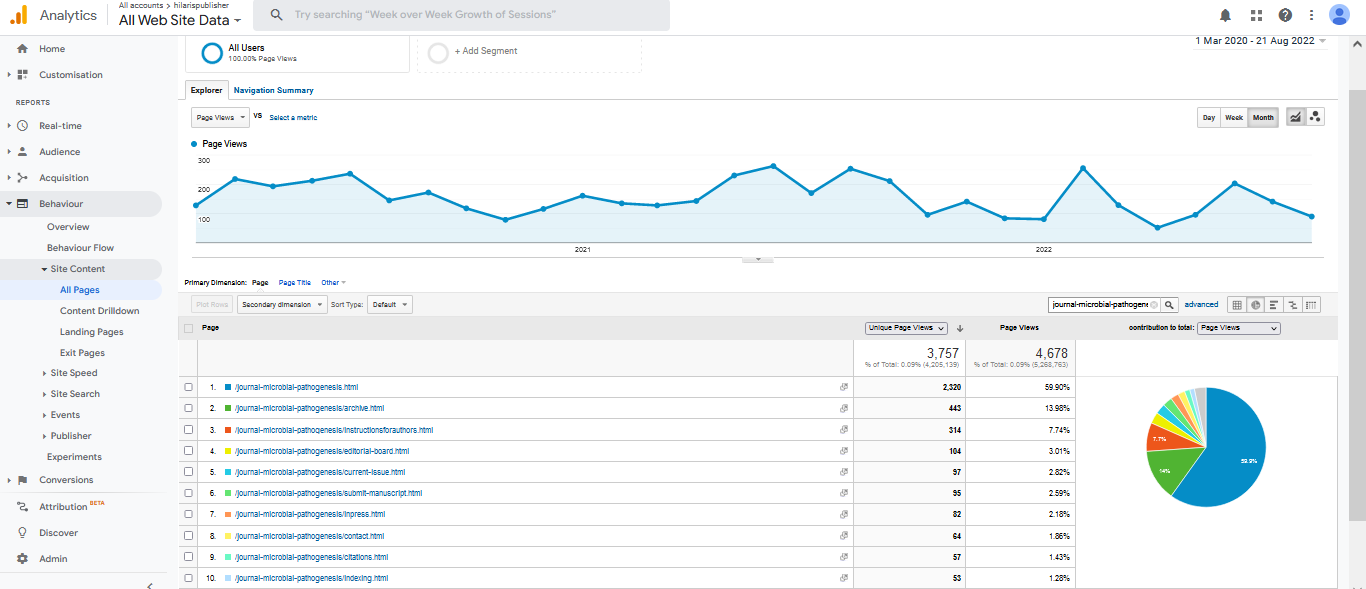Select the pie chart percentage view icon

(x=1255, y=305)
